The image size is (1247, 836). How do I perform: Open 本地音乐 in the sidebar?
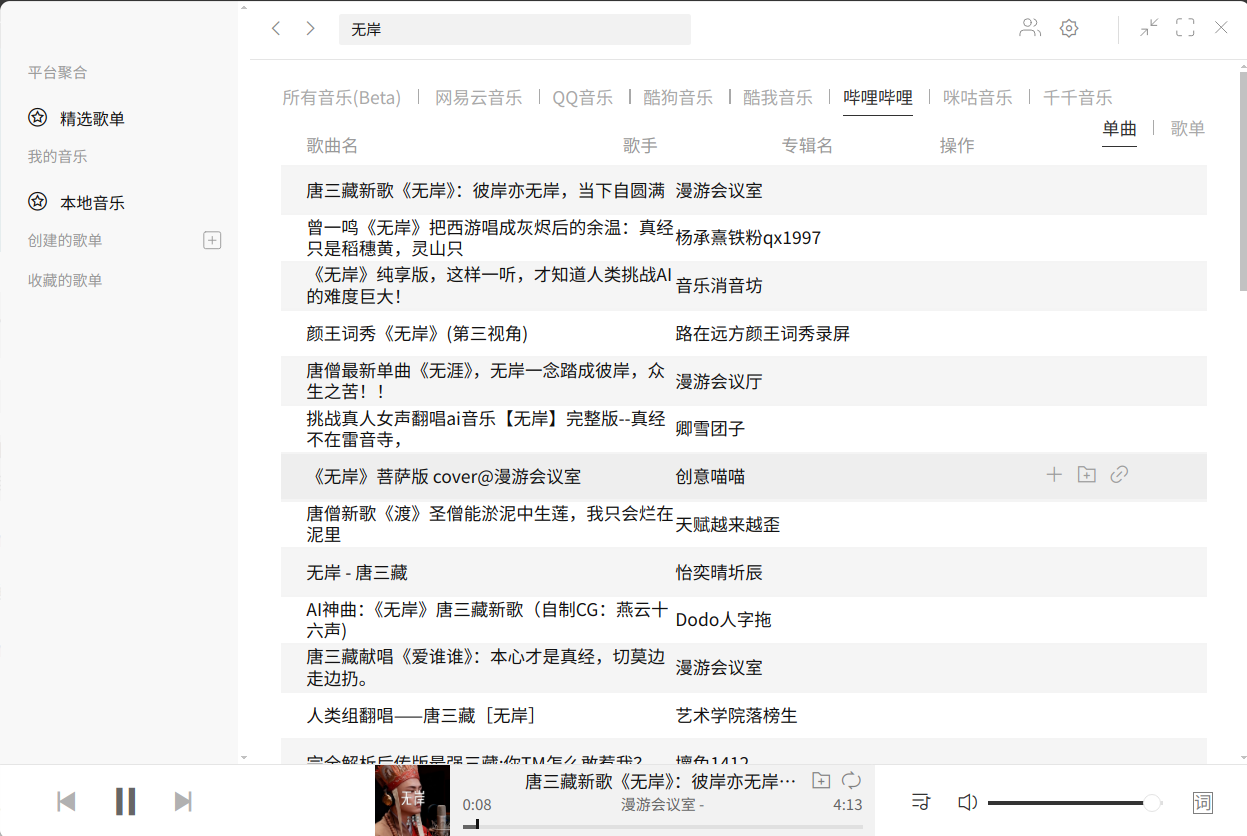click(92, 203)
